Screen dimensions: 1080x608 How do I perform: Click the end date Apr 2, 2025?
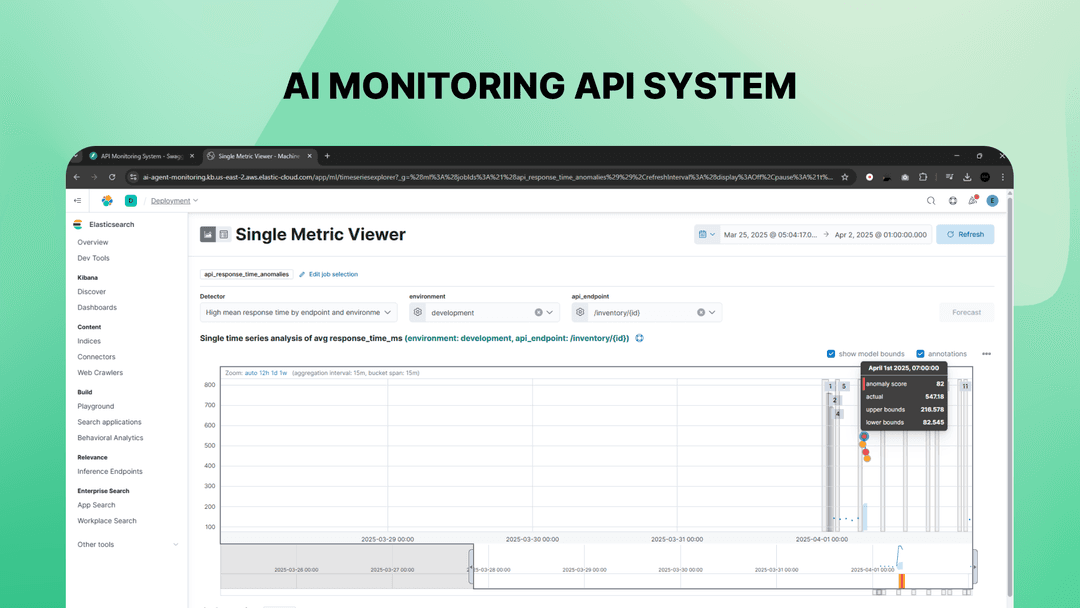tap(881, 234)
